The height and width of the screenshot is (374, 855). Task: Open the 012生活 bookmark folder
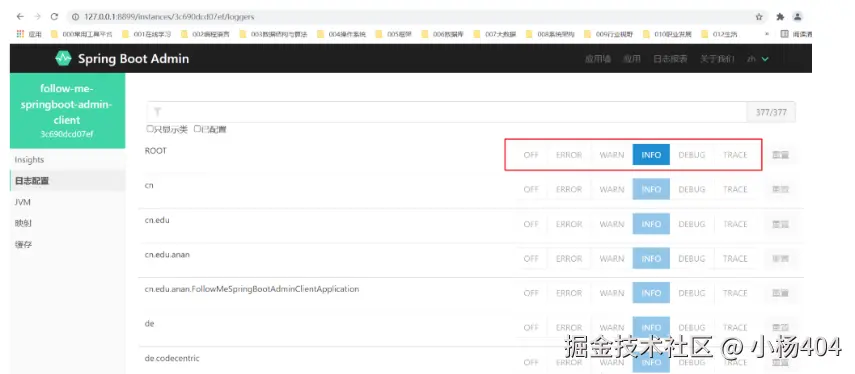click(719, 34)
